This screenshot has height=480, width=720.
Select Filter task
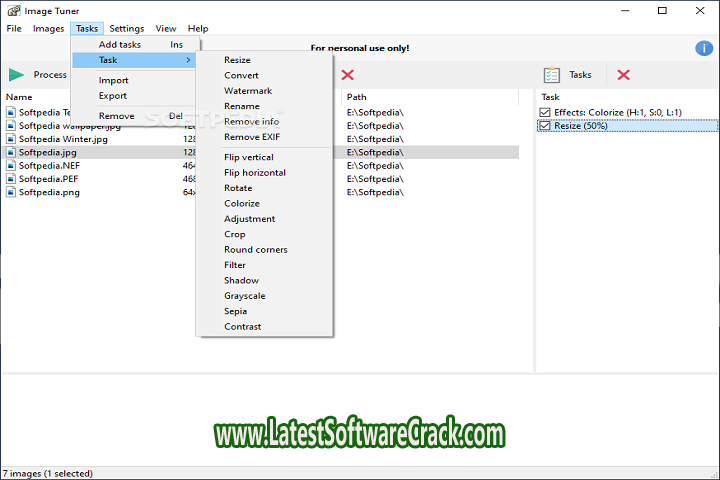click(264, 265)
